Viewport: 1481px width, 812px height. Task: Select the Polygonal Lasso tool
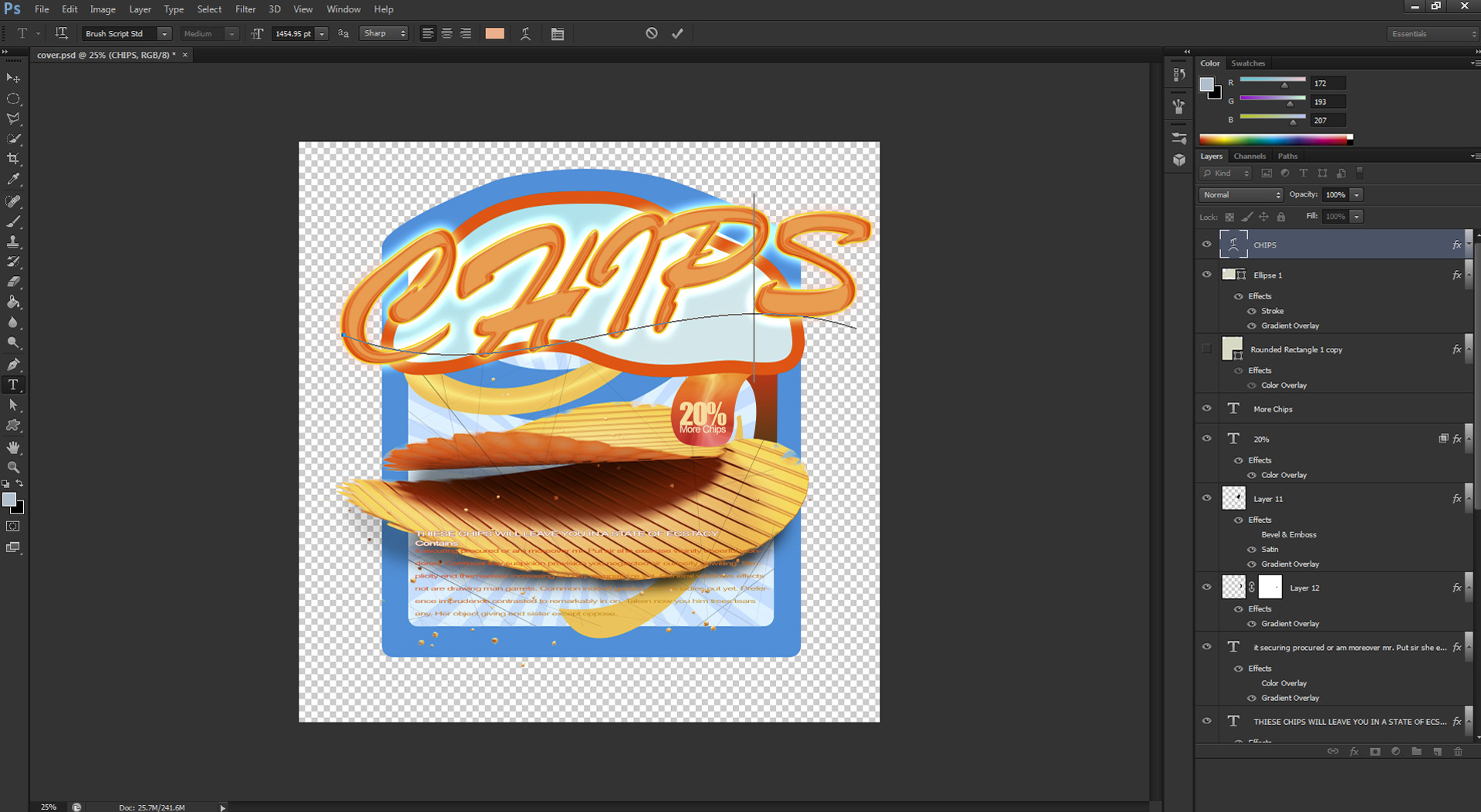(x=13, y=119)
